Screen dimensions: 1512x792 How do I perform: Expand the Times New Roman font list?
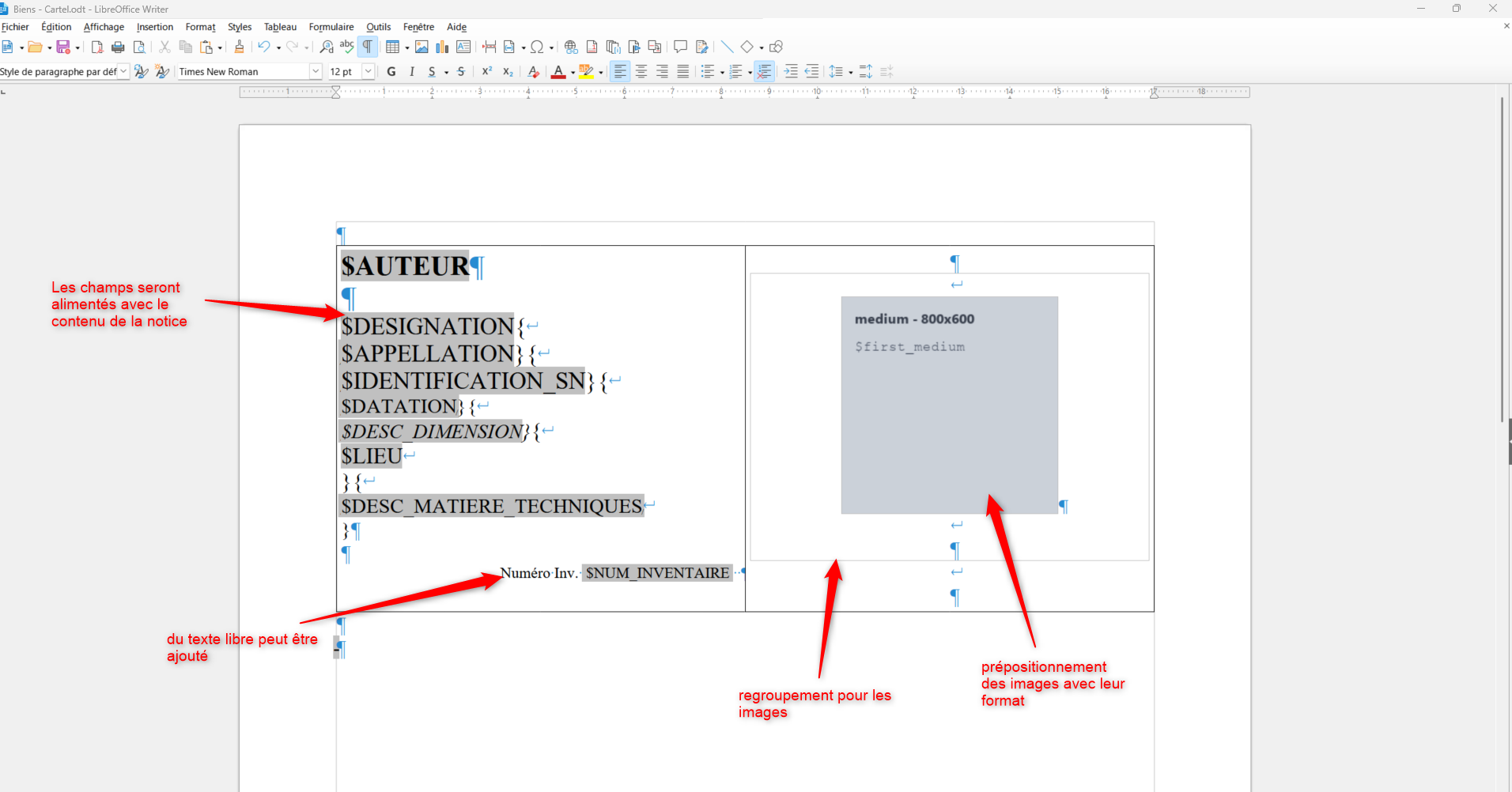coord(316,72)
